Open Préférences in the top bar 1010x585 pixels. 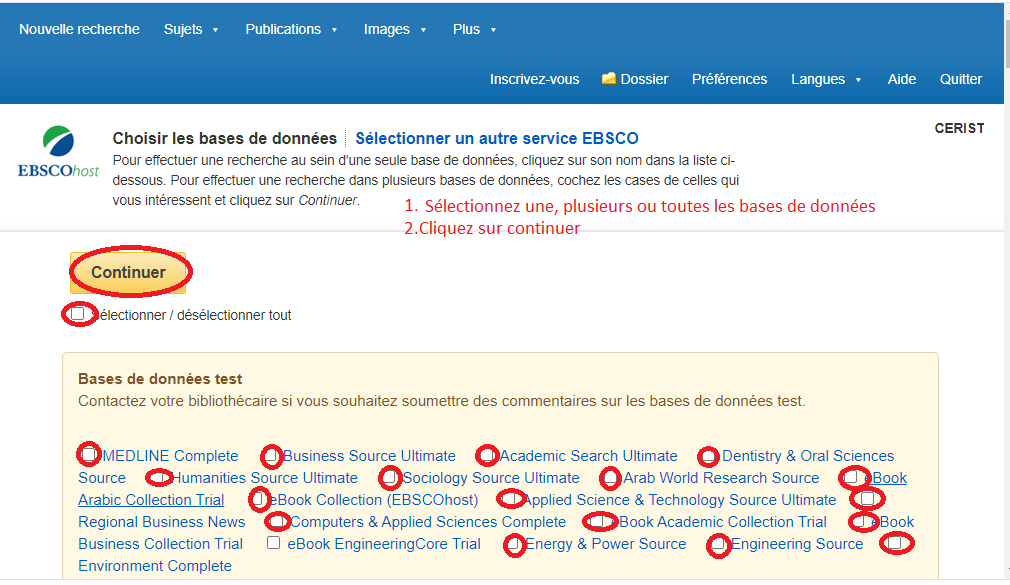click(x=729, y=79)
